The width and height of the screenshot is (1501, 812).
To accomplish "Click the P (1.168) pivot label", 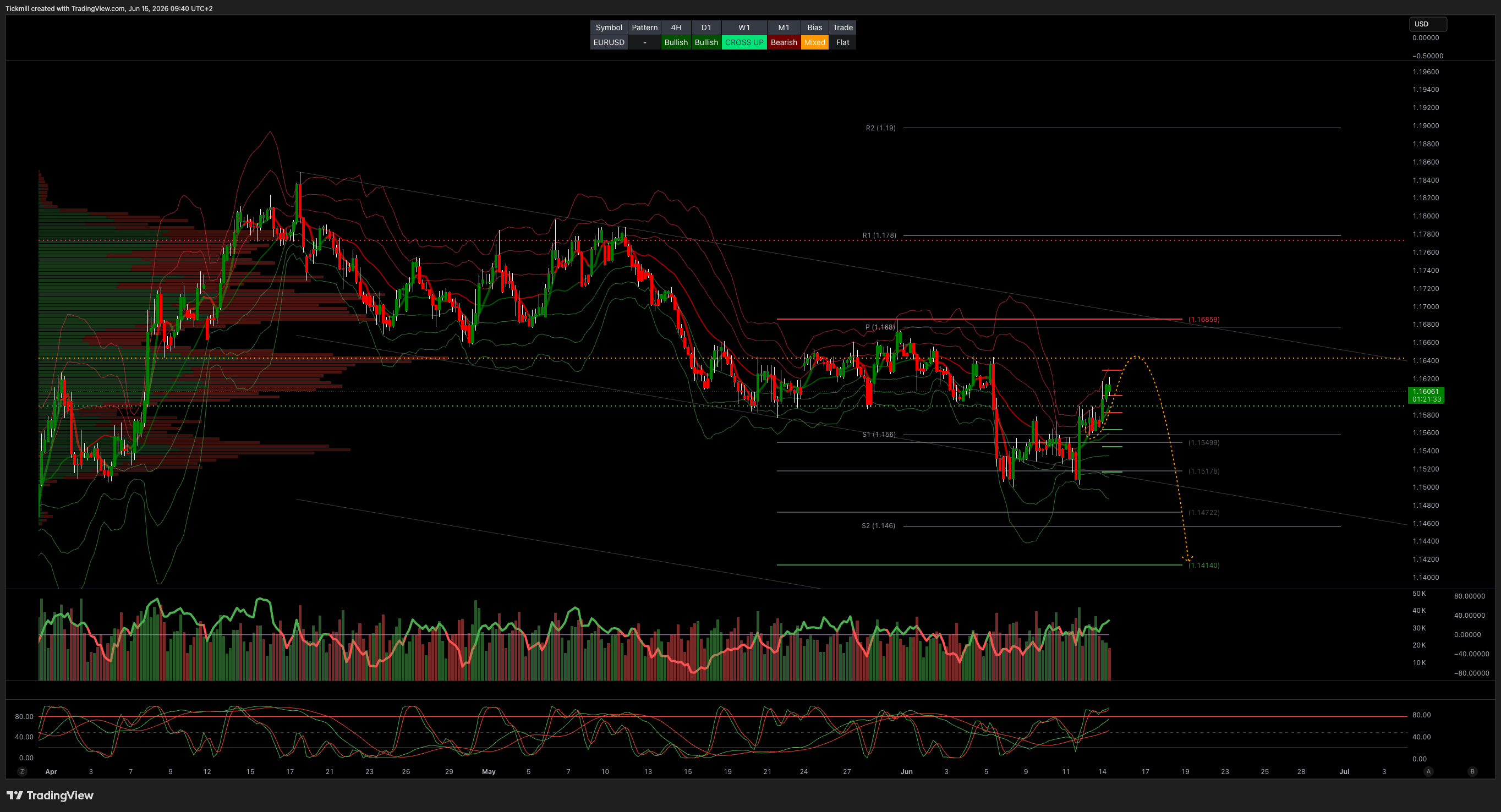I will point(880,327).
